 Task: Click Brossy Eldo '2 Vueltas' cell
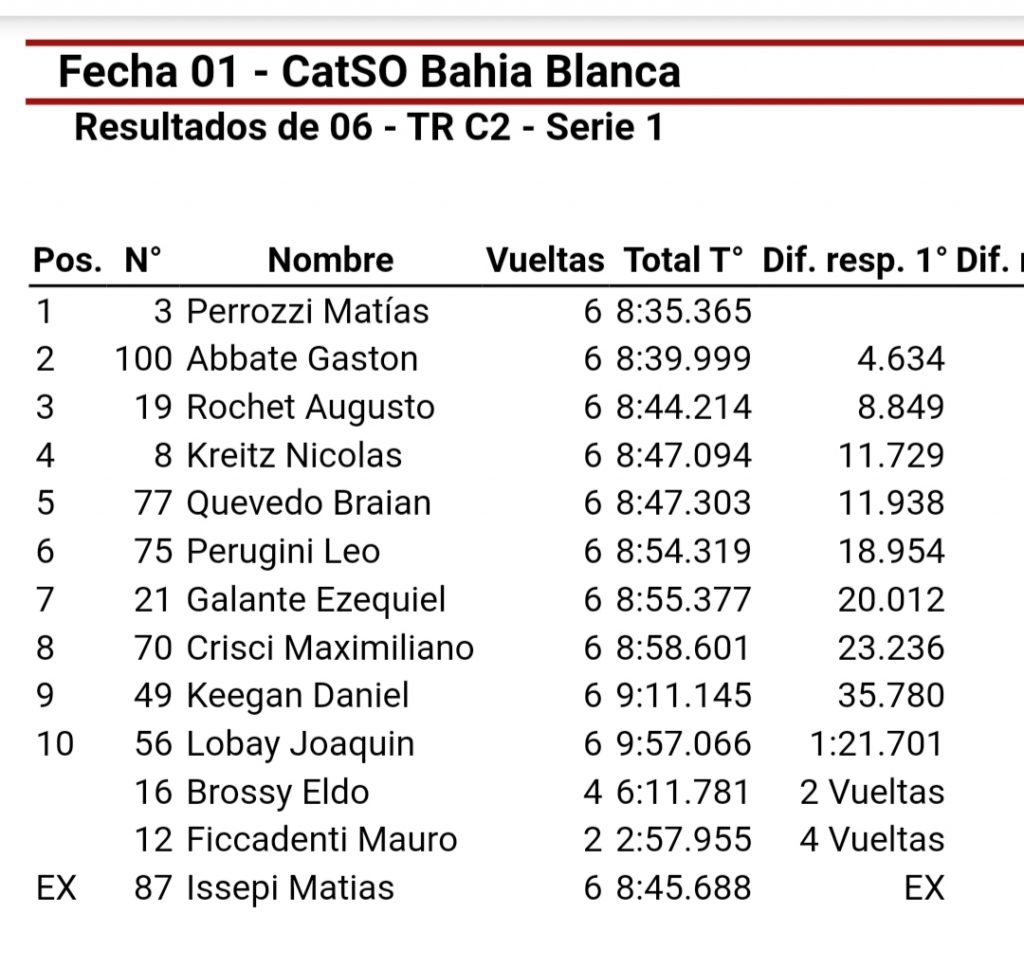pyautogui.click(x=872, y=792)
